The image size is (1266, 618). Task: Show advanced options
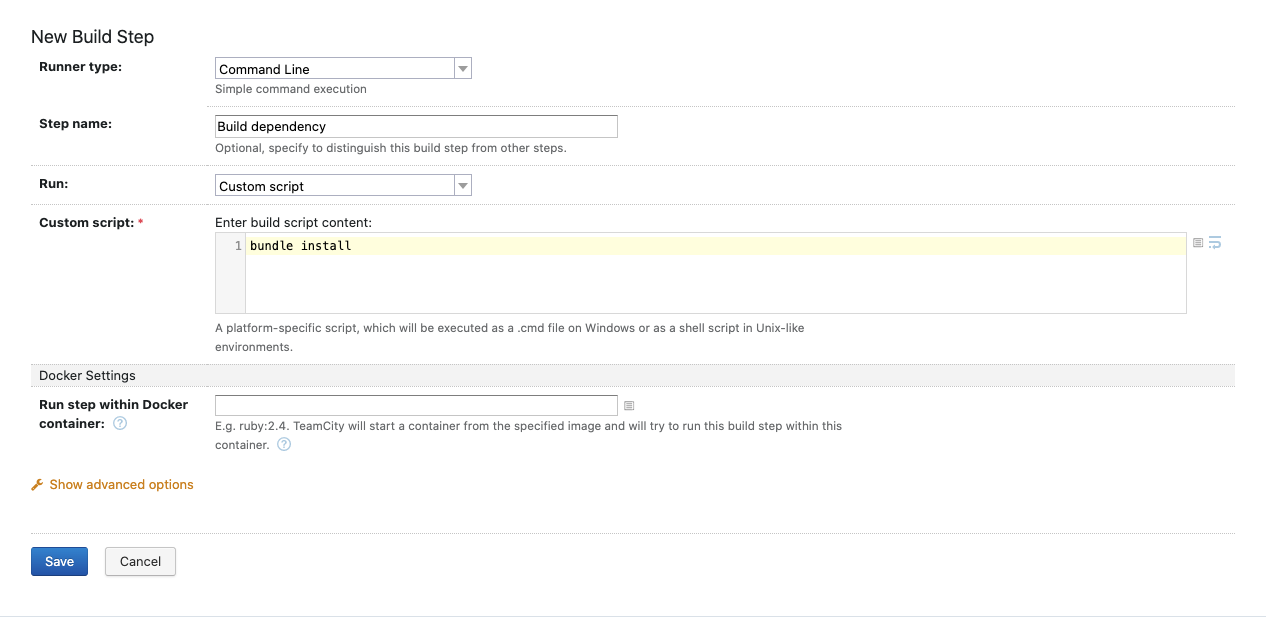pyautogui.click(x=121, y=485)
